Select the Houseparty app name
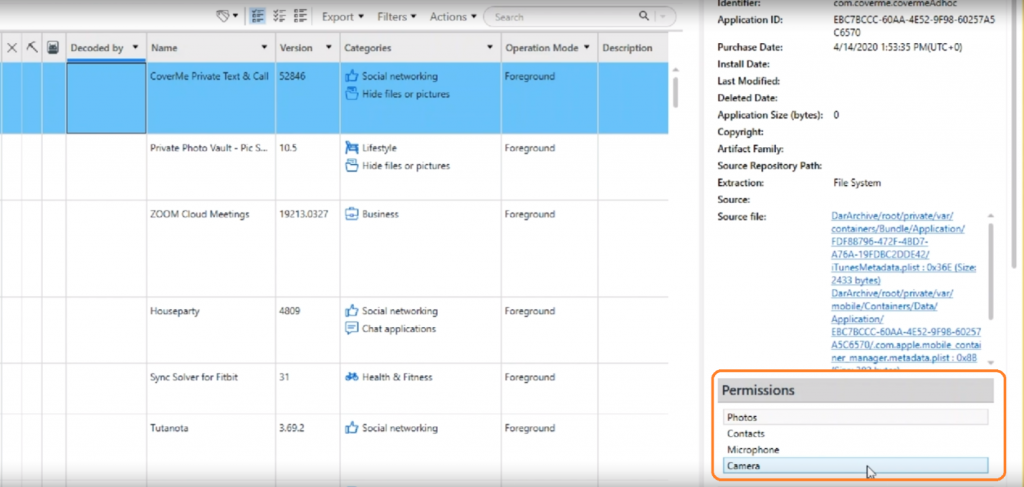 (174, 311)
